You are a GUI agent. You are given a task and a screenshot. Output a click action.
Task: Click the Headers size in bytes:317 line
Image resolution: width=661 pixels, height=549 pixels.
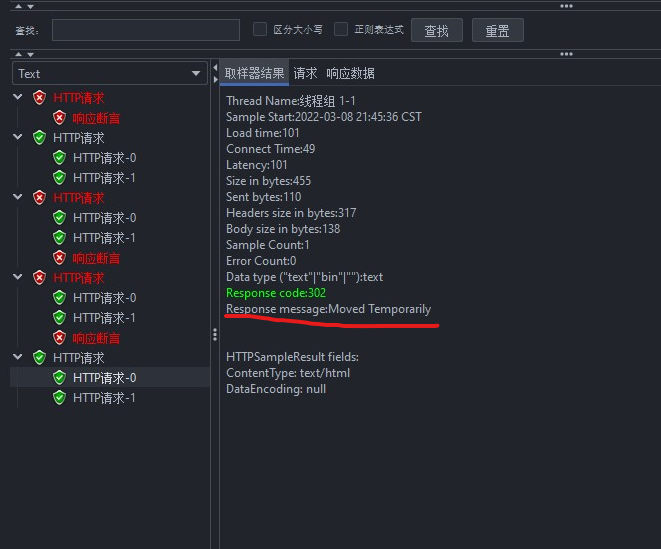tap(291, 213)
